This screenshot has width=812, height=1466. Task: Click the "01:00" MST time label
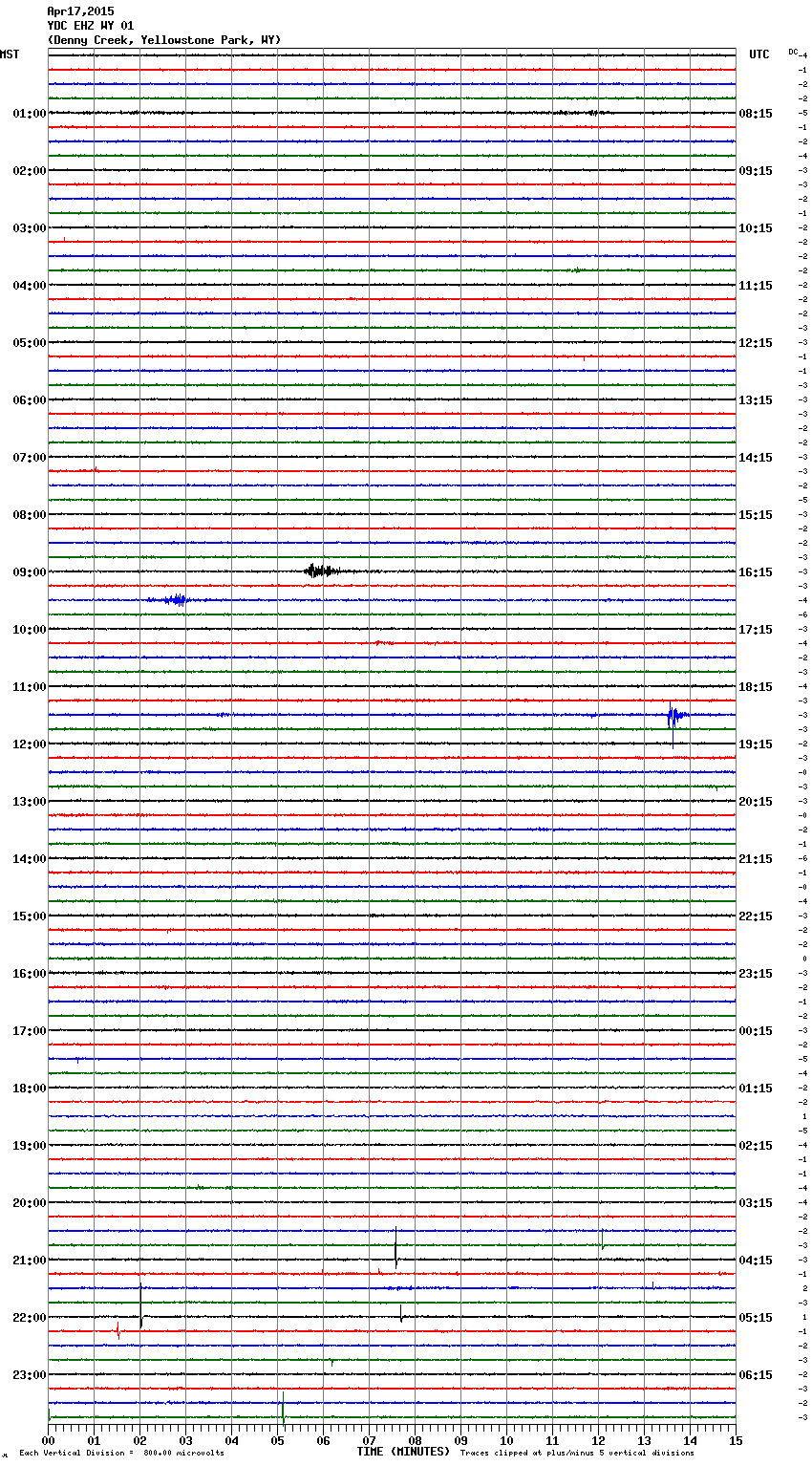29,114
